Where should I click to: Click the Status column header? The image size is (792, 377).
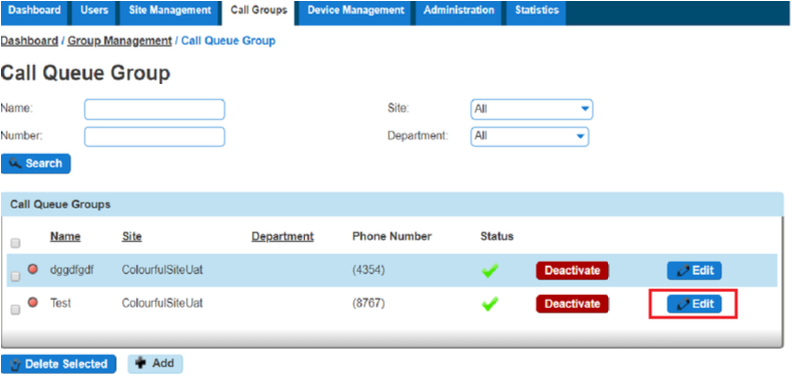pyautogui.click(x=497, y=237)
